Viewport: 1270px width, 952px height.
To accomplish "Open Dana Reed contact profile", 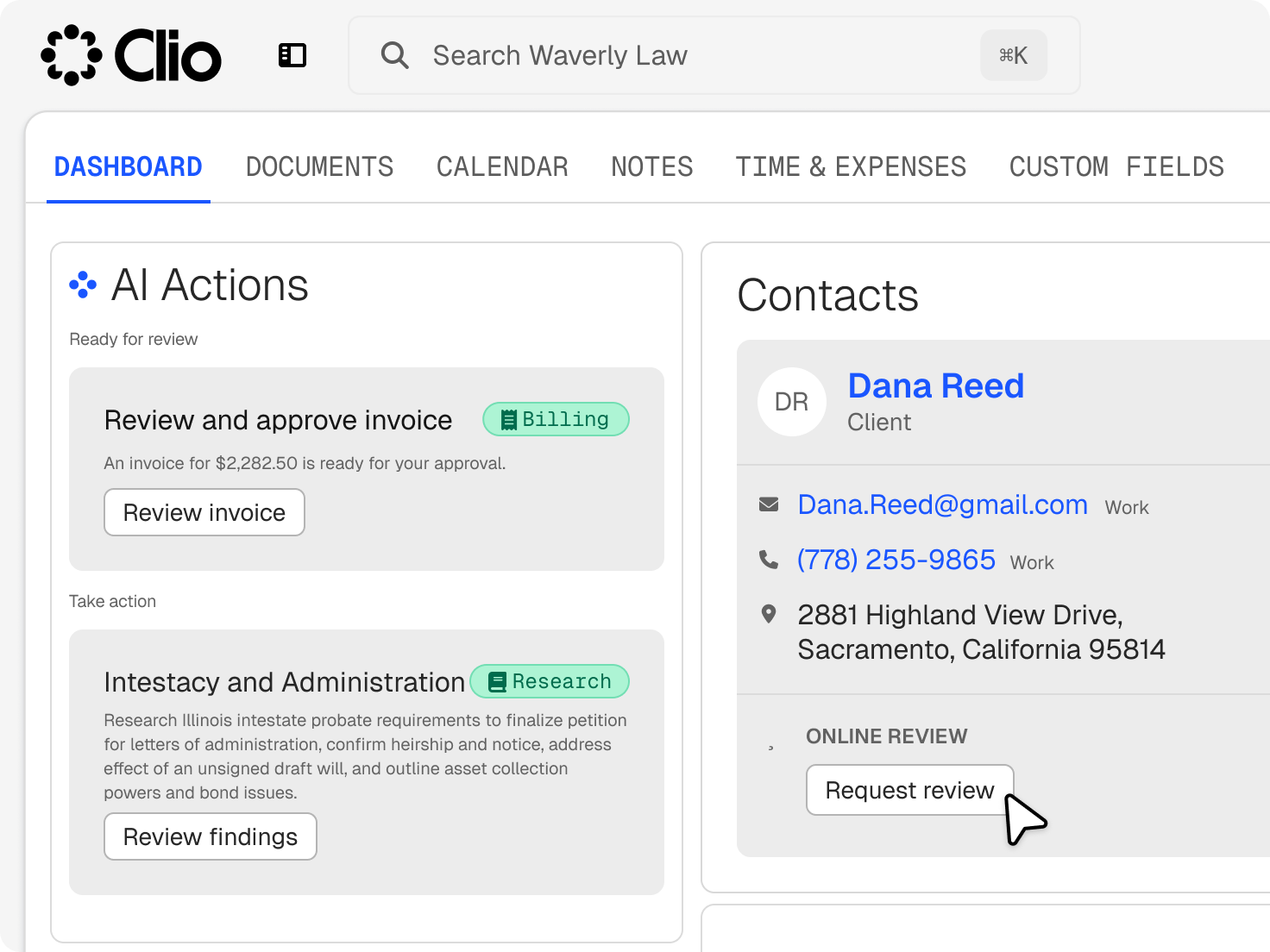I will coord(936,385).
